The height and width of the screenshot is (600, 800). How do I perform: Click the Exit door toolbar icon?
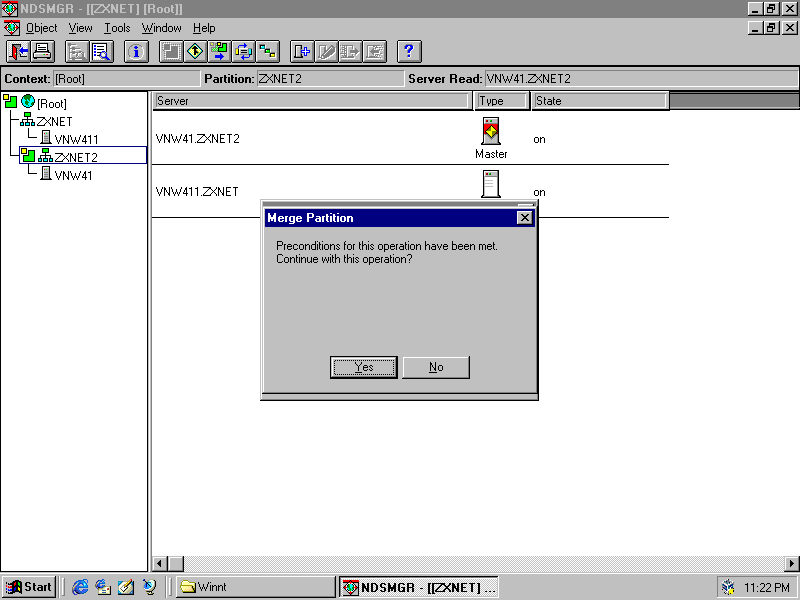(18, 52)
